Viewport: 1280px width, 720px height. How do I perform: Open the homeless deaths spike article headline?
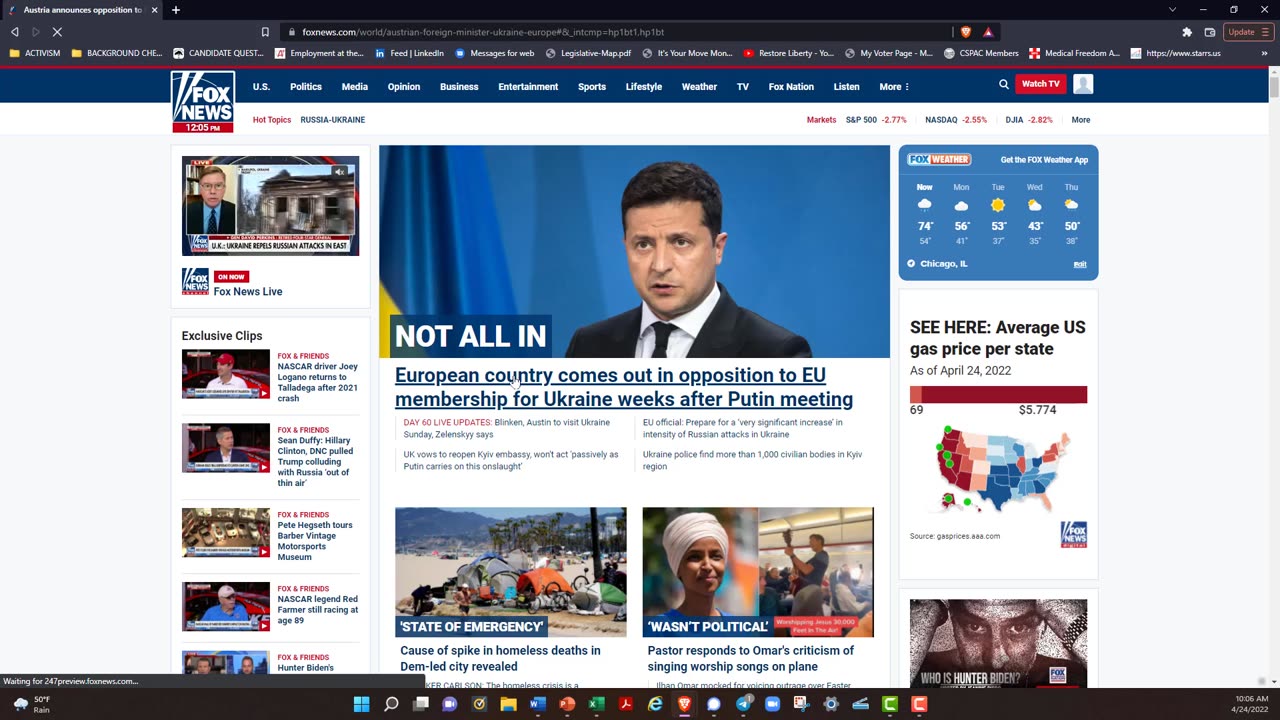click(500, 658)
